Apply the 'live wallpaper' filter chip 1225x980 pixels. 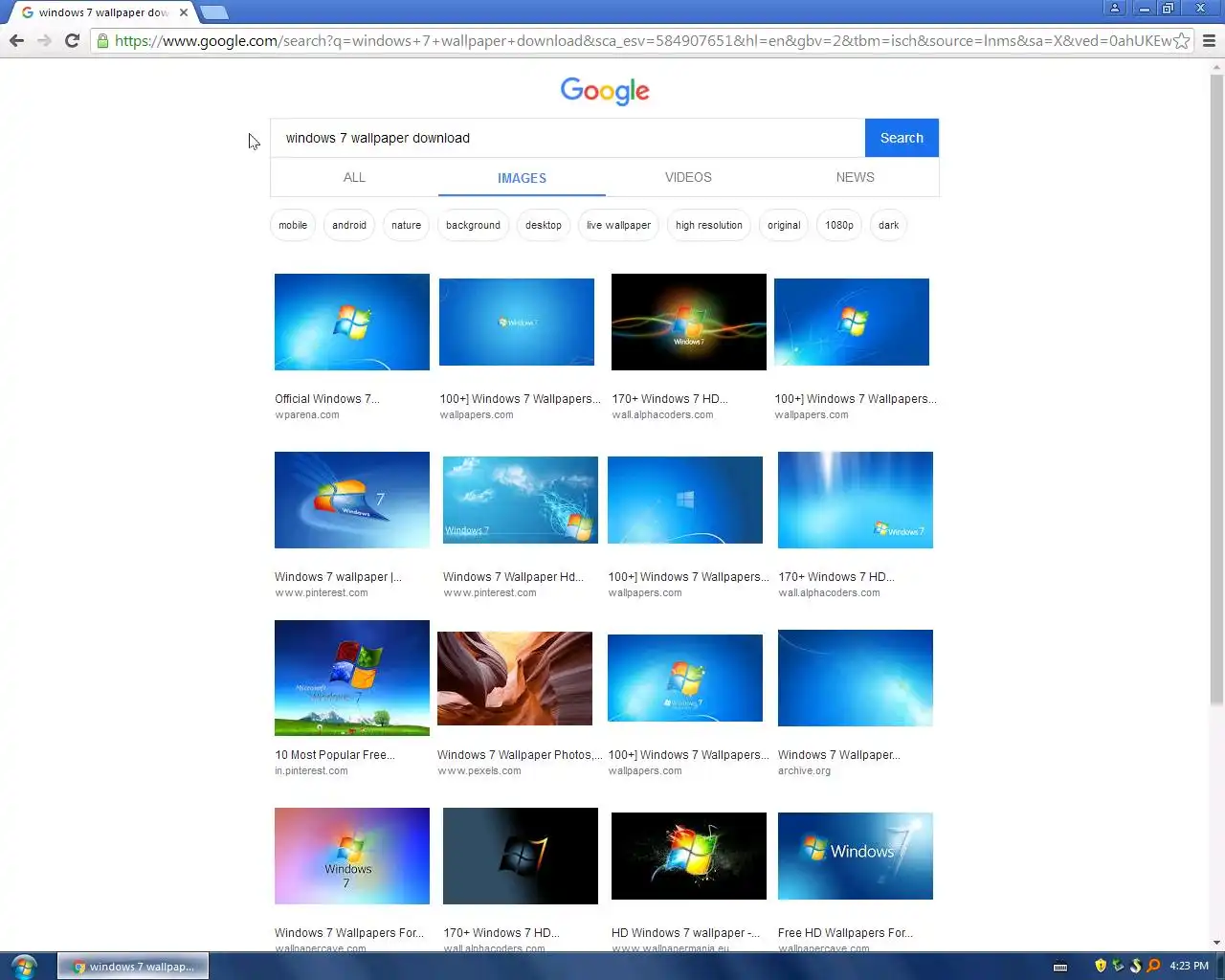pyautogui.click(x=618, y=225)
